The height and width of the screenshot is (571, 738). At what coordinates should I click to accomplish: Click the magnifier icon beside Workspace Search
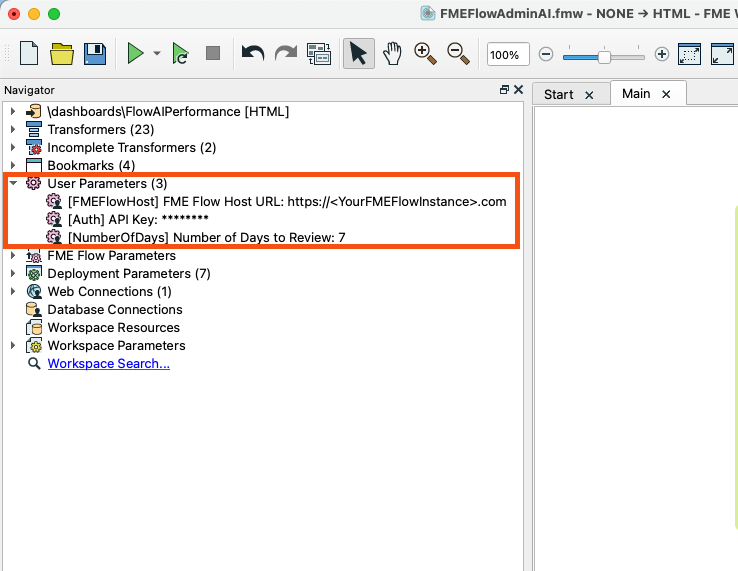(33, 363)
